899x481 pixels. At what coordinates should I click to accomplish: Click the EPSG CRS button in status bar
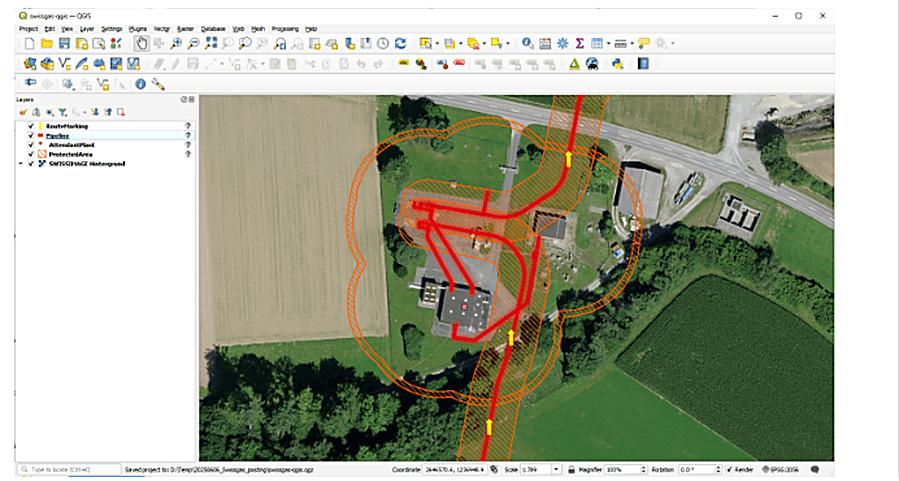tap(781, 470)
